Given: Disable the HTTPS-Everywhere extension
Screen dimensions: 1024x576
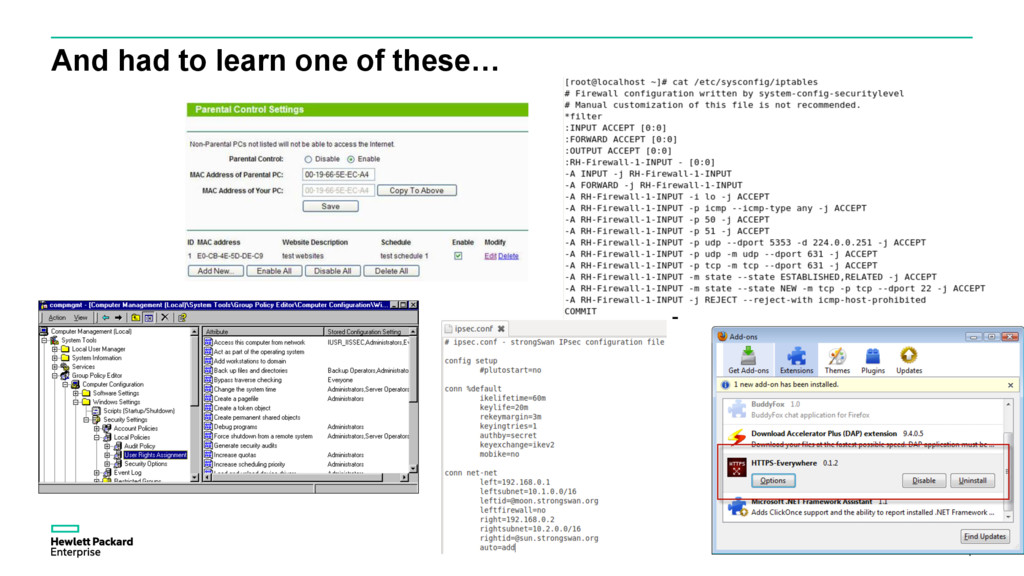Looking at the screenshot, I should tap(923, 481).
